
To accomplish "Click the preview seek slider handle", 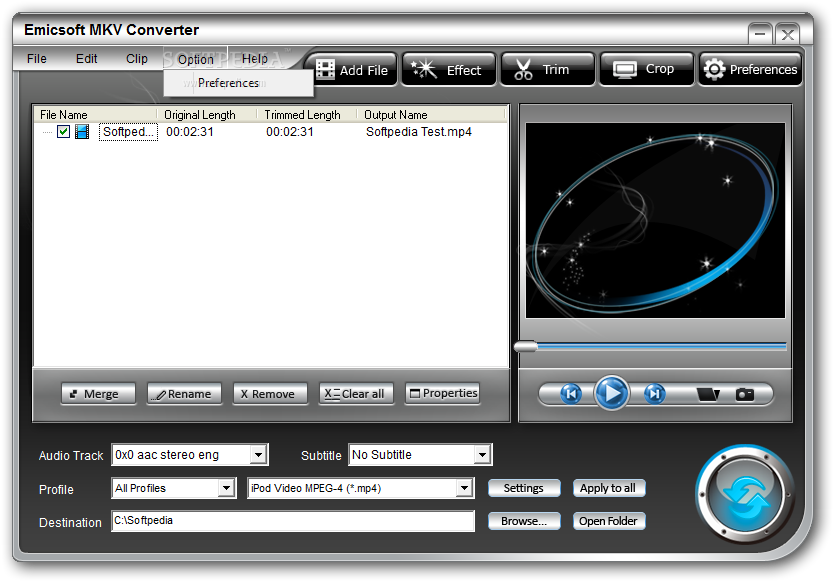I will point(526,347).
